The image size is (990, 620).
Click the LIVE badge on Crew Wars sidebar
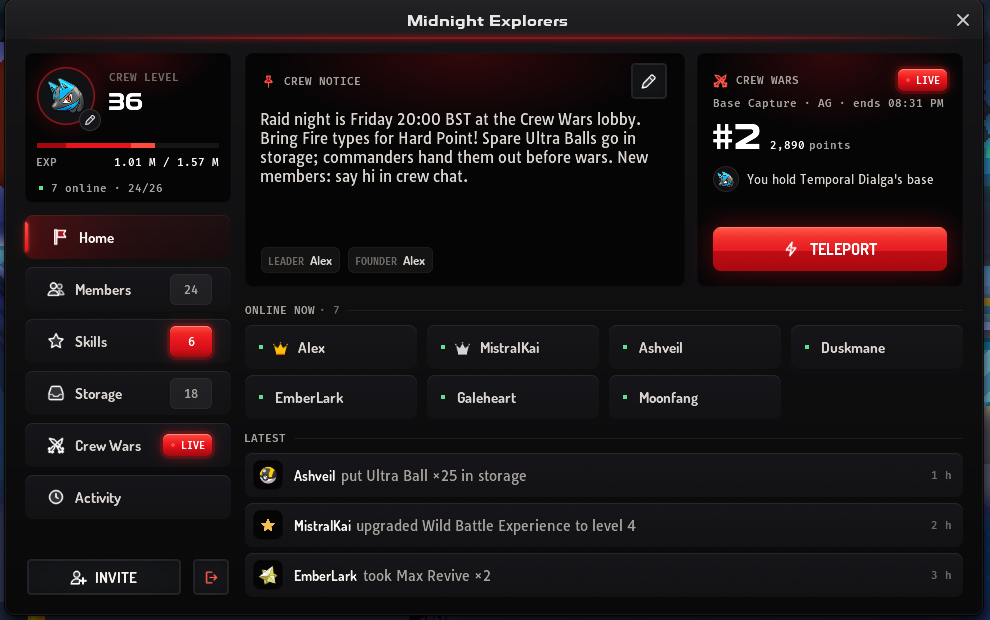click(x=188, y=445)
